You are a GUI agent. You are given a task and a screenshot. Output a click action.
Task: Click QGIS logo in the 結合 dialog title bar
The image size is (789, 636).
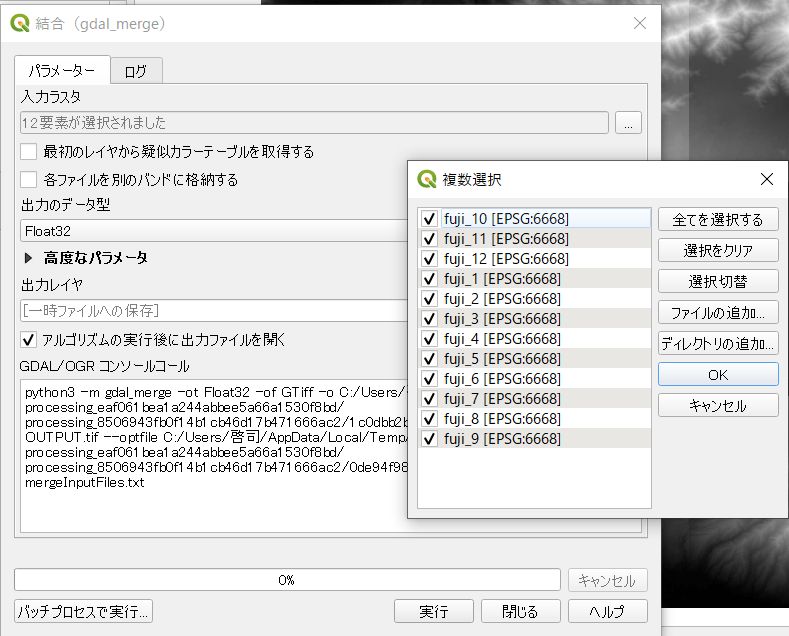coord(20,23)
